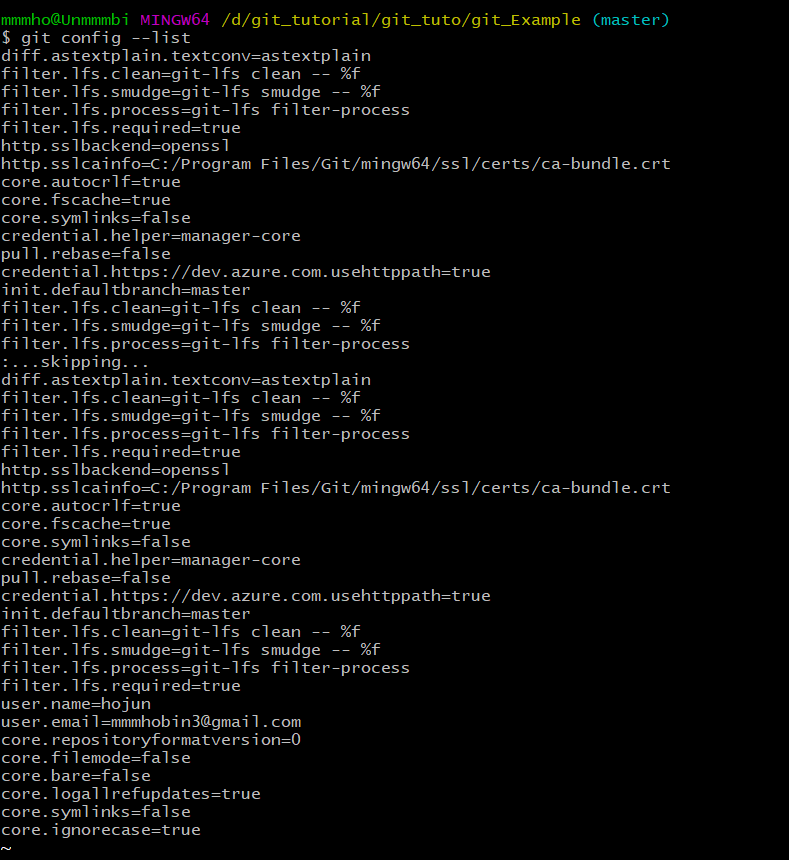Click the core.filemode=false line
This screenshot has height=860, width=789.
pyautogui.click(x=96, y=758)
